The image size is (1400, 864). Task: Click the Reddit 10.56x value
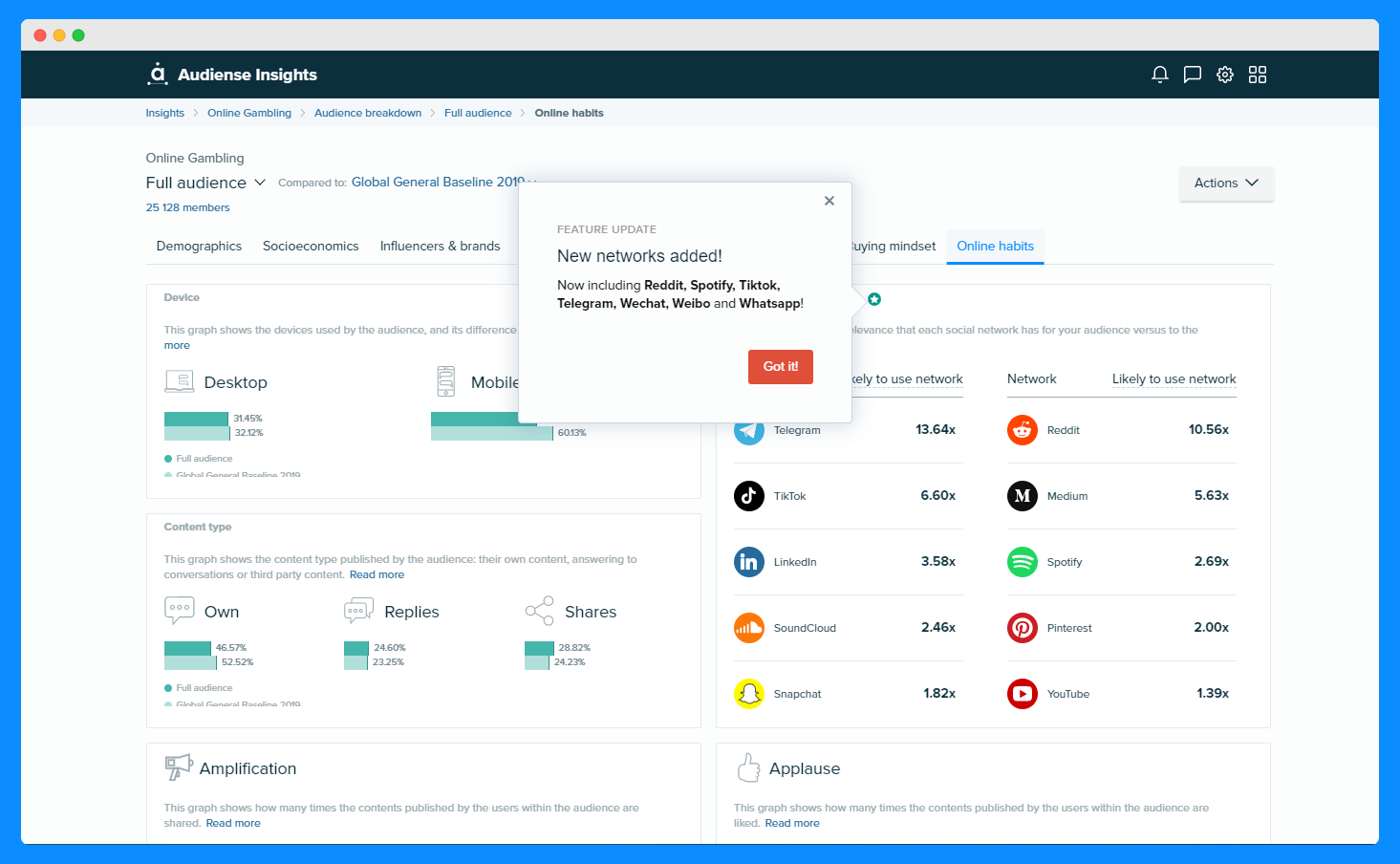click(x=1209, y=429)
